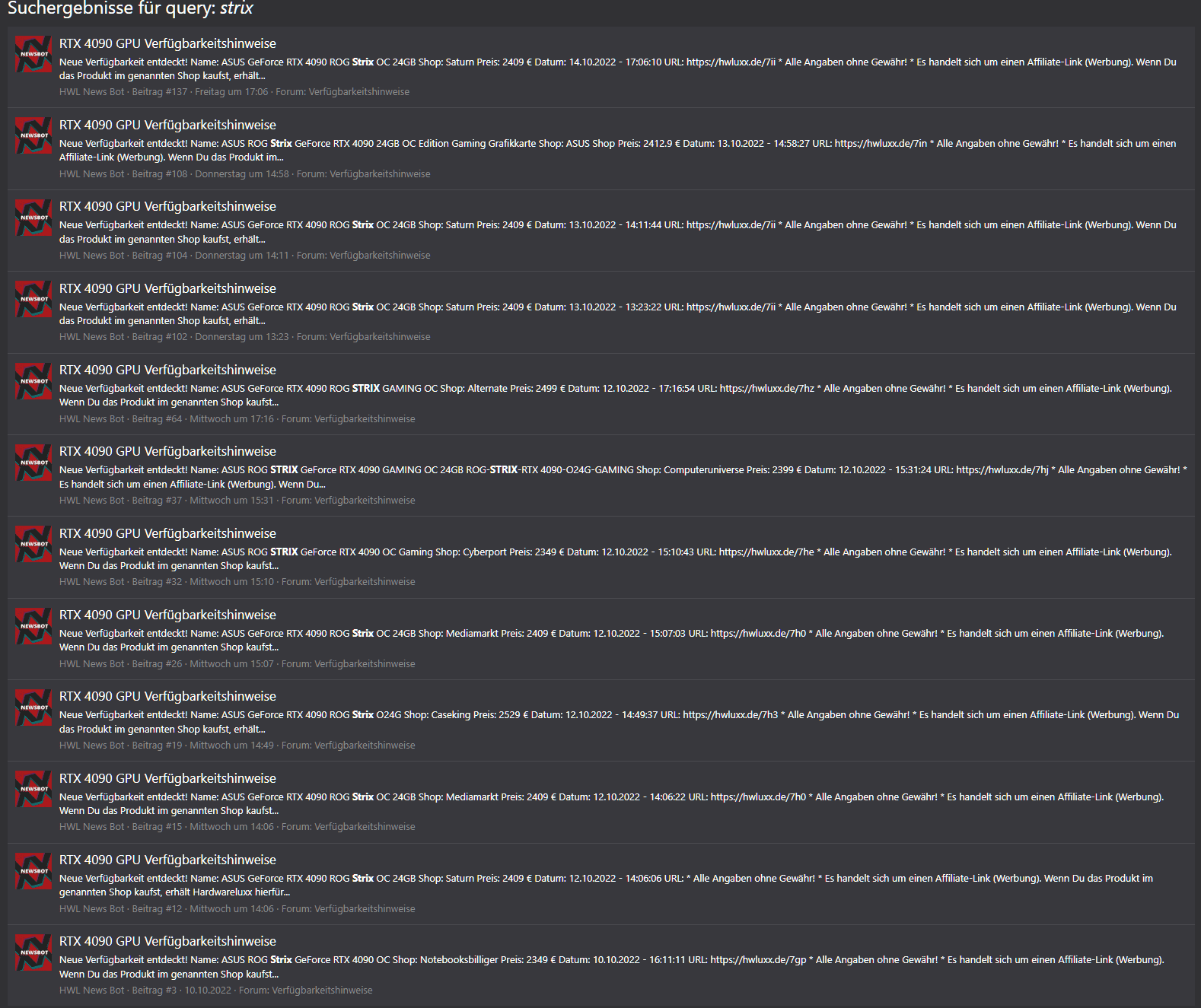Click the Beitrag #19 post link
Image resolution: width=1201 pixels, height=1008 pixels.
157,746
